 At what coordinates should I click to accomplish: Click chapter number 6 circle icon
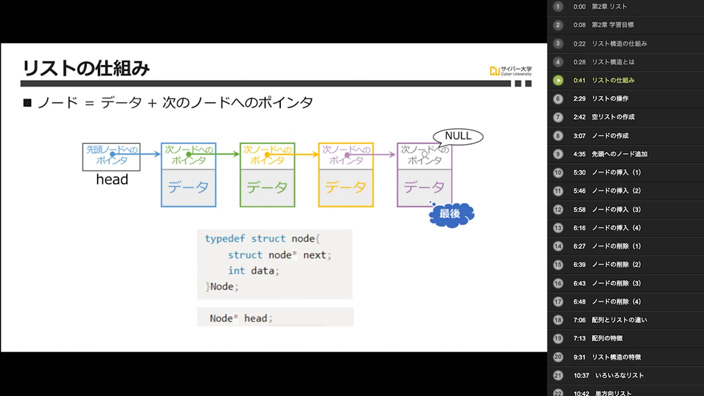[558, 99]
